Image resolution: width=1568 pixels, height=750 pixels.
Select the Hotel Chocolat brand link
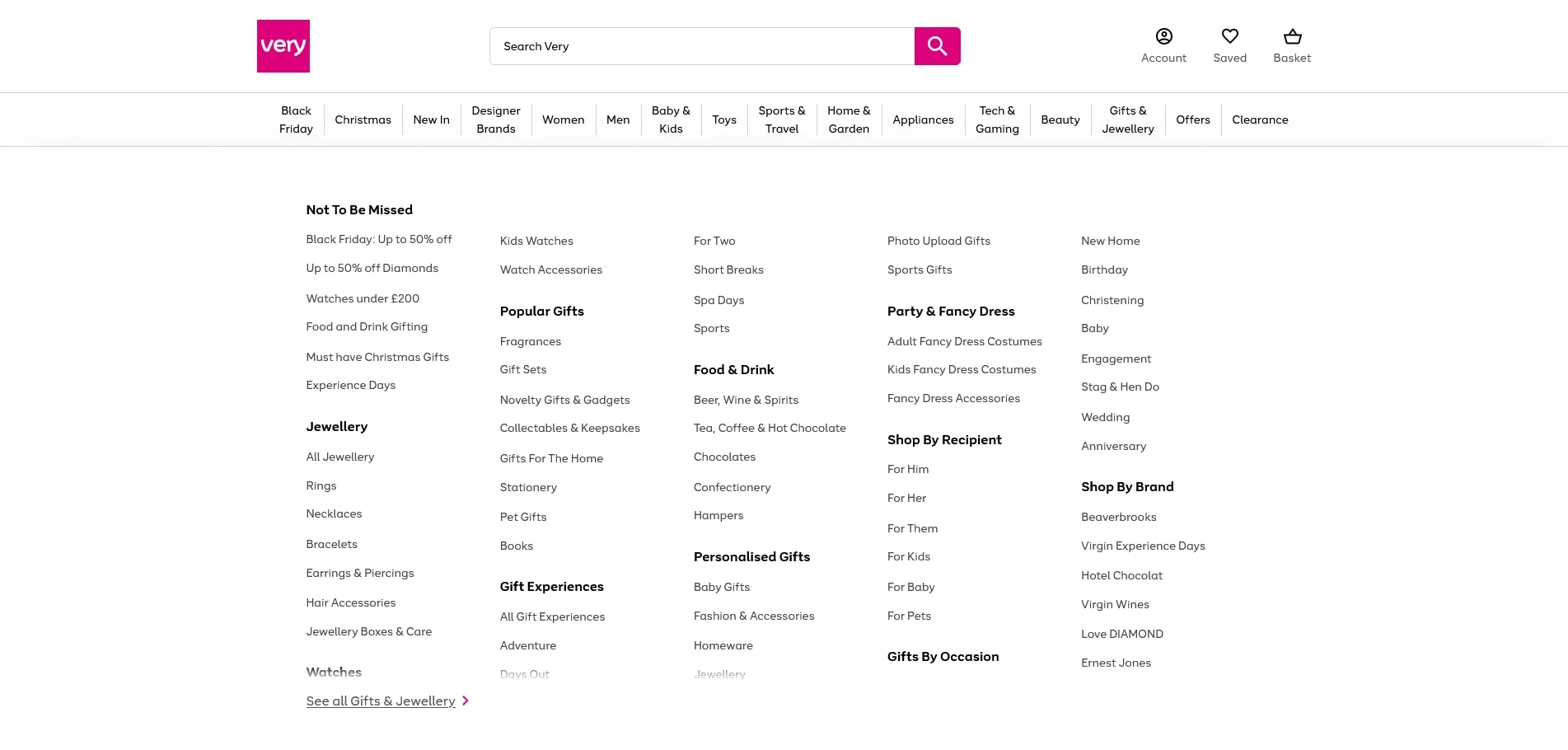[x=1121, y=575]
